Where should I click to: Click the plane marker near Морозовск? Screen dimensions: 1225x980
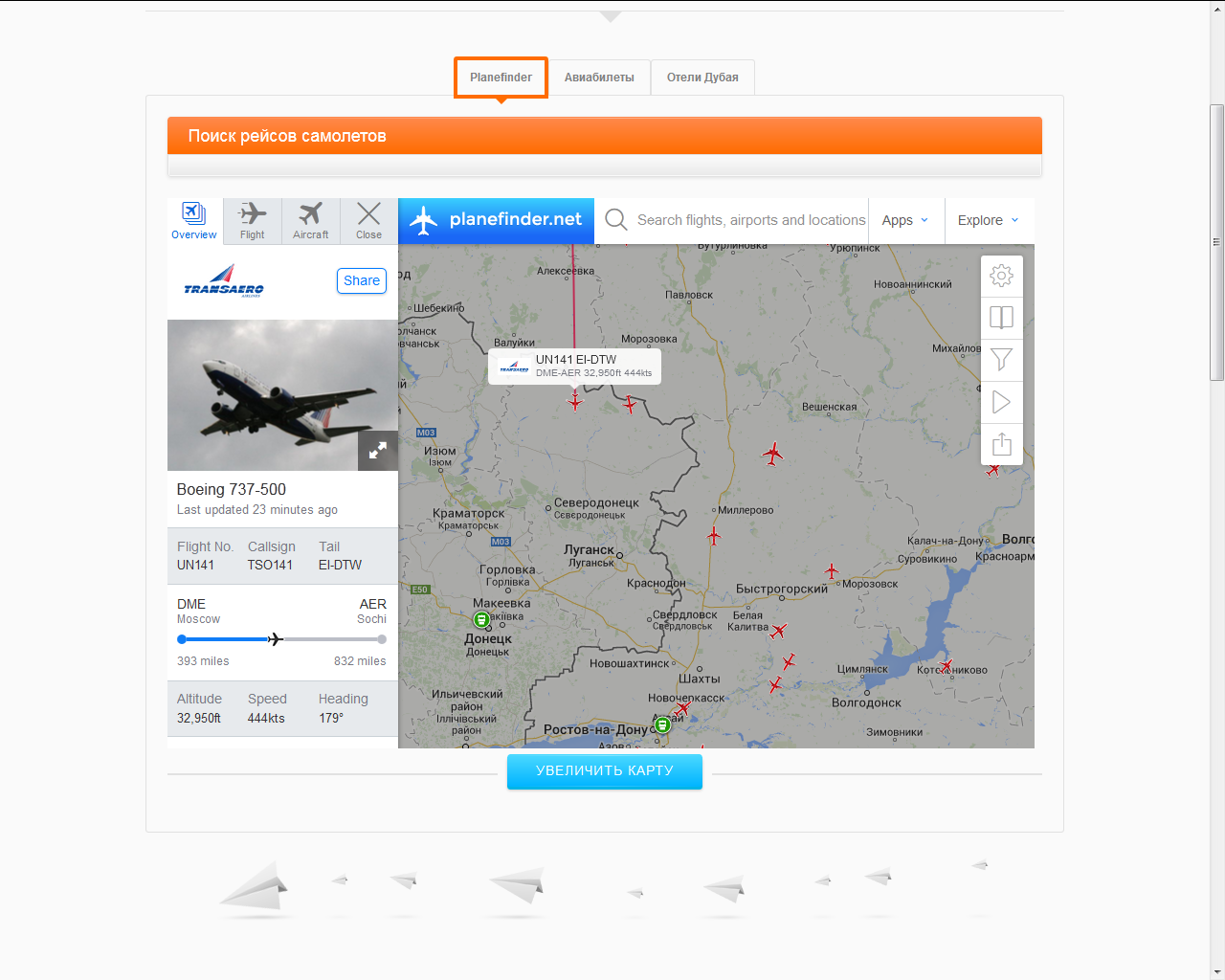(x=832, y=571)
